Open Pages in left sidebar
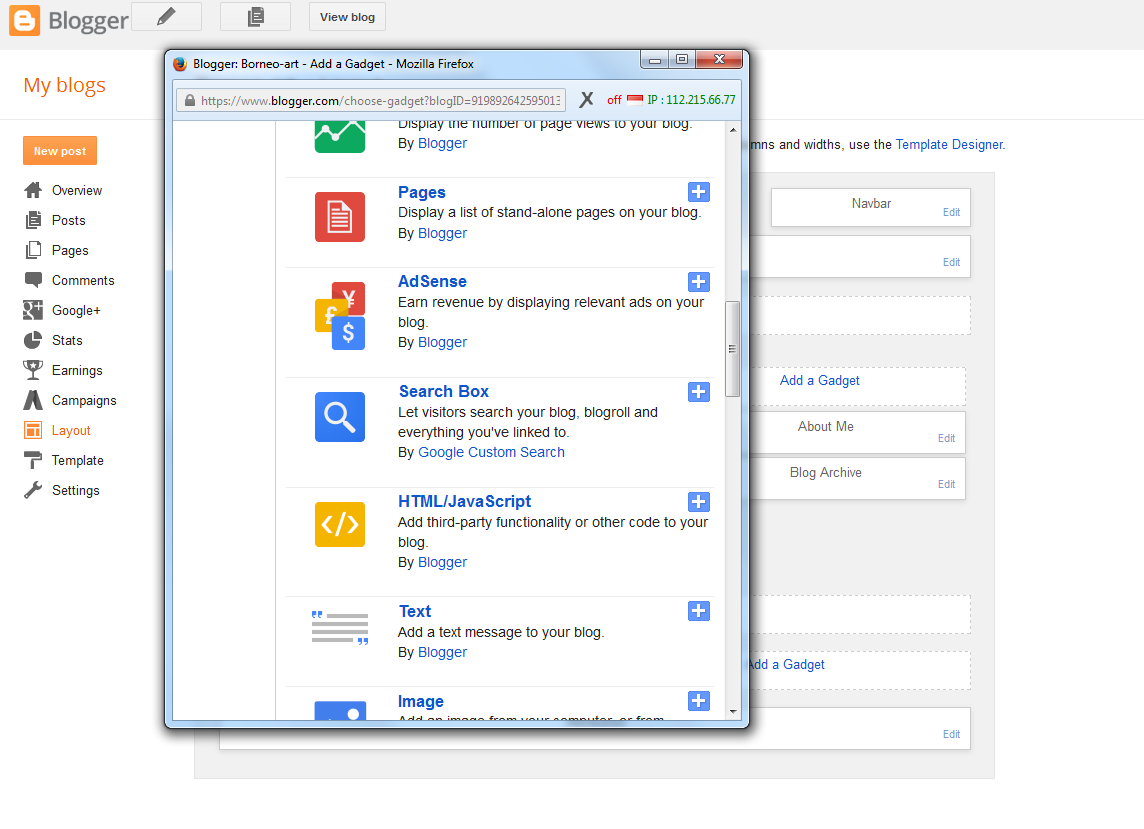1144x829 pixels. pyautogui.click(x=70, y=250)
